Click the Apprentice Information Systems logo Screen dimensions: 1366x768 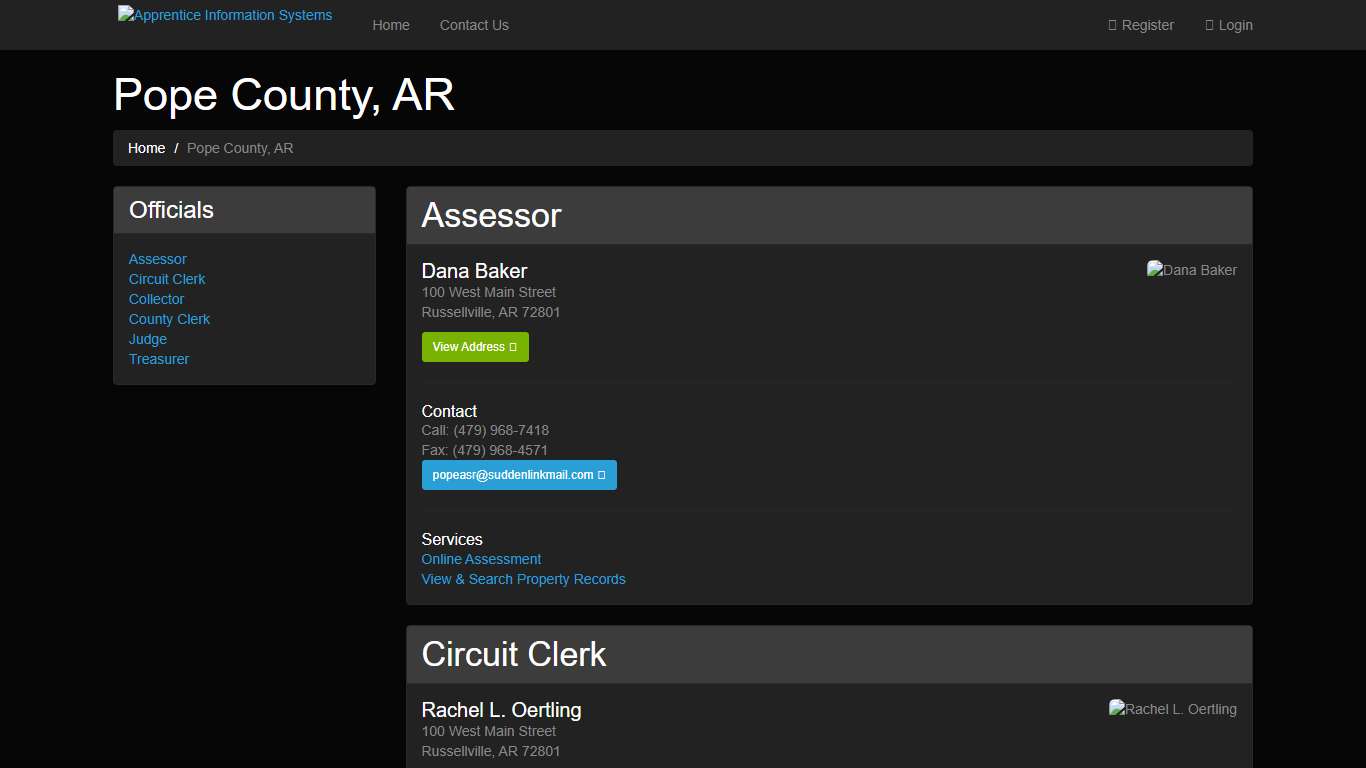[225, 15]
